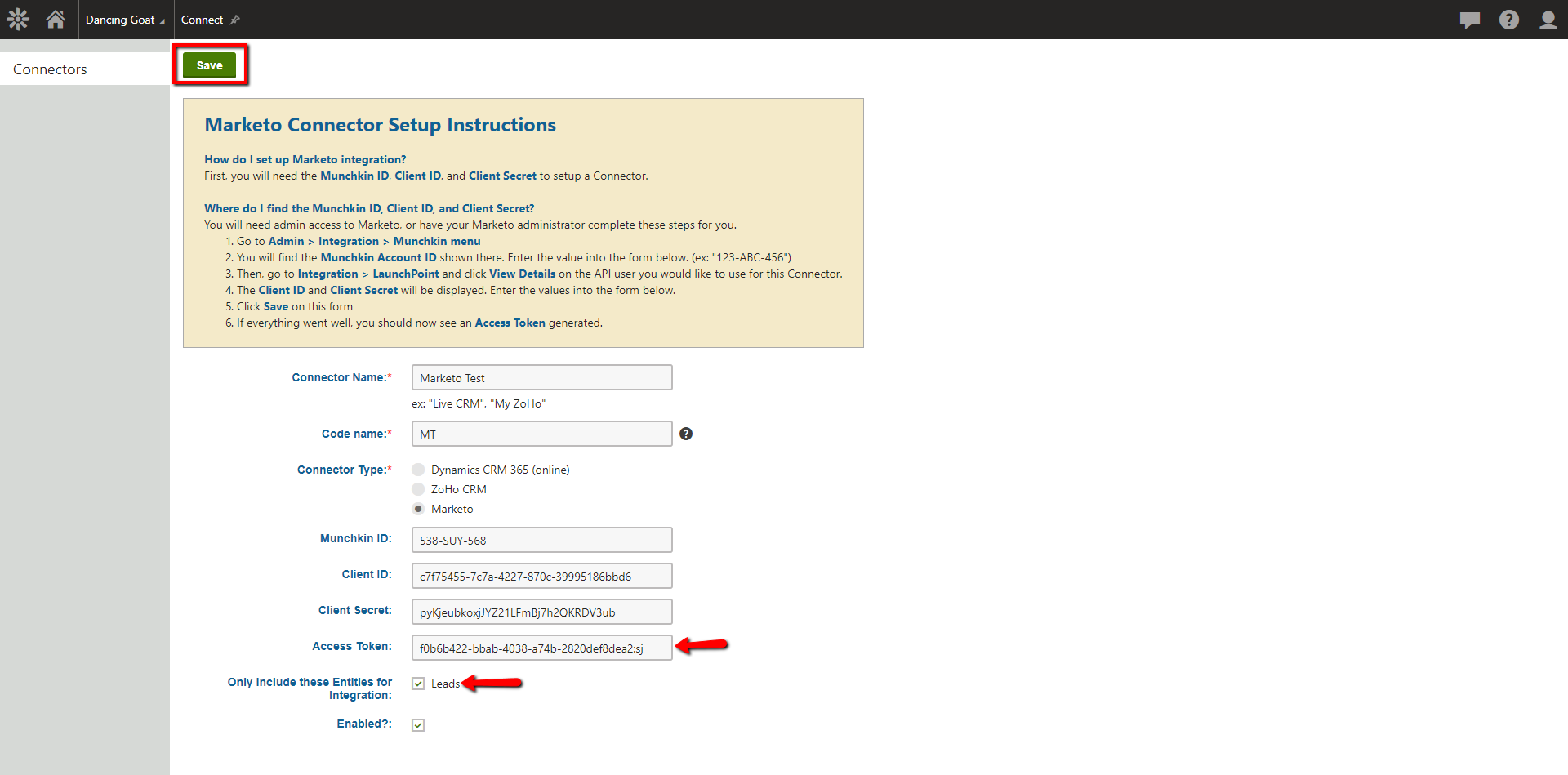Edit the Code name field
The image size is (1568, 775).
pos(541,434)
